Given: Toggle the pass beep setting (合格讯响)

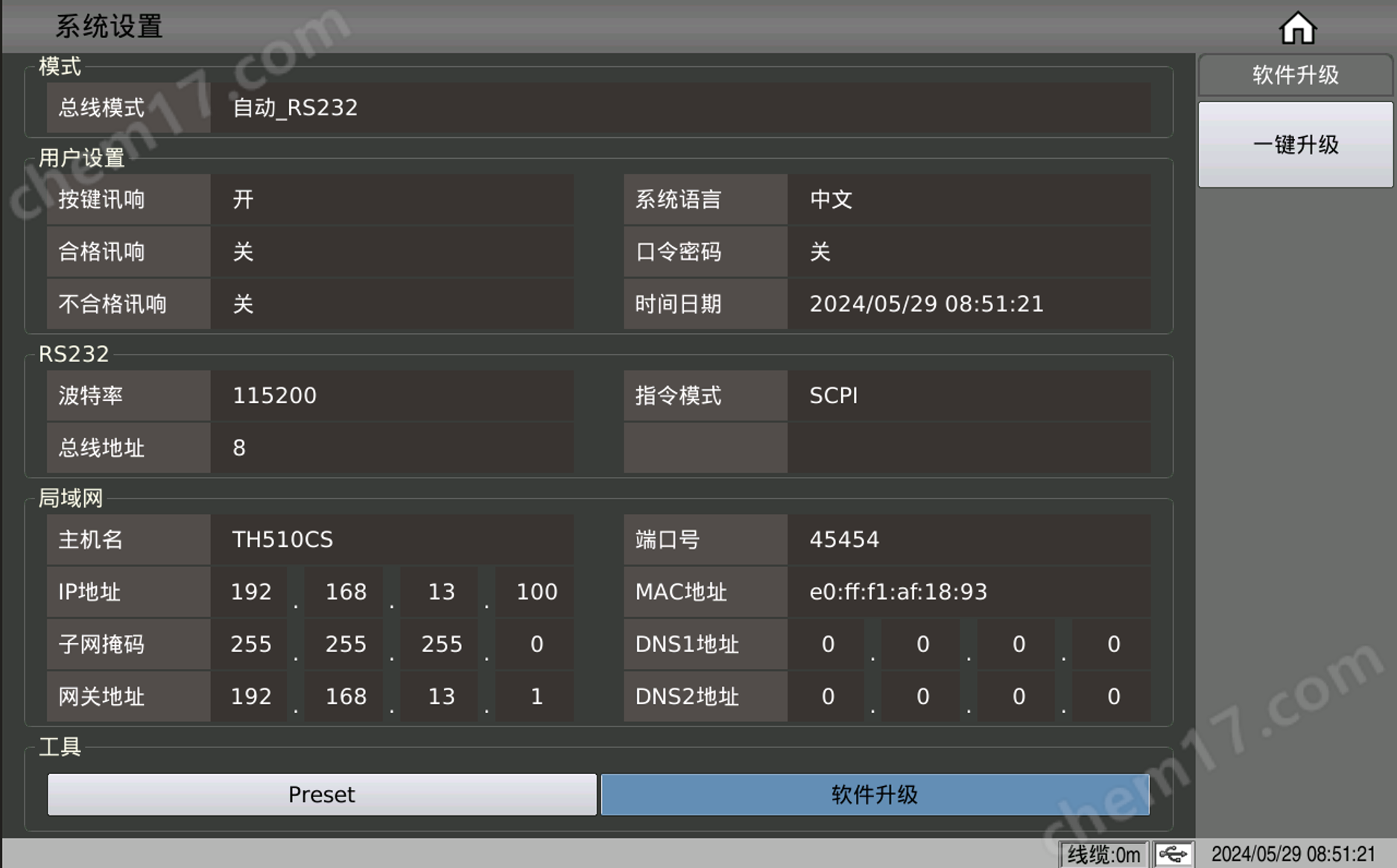Looking at the screenshot, I should click(x=392, y=252).
